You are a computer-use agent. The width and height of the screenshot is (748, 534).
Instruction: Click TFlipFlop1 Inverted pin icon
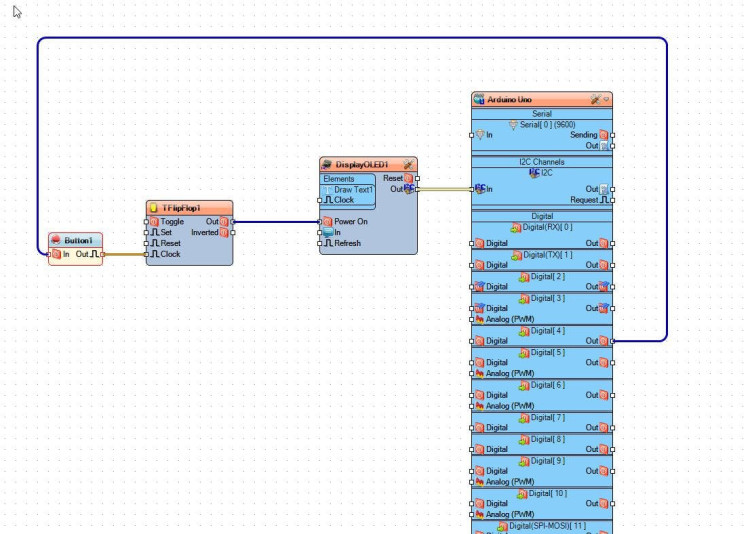pyautogui.click(x=224, y=232)
